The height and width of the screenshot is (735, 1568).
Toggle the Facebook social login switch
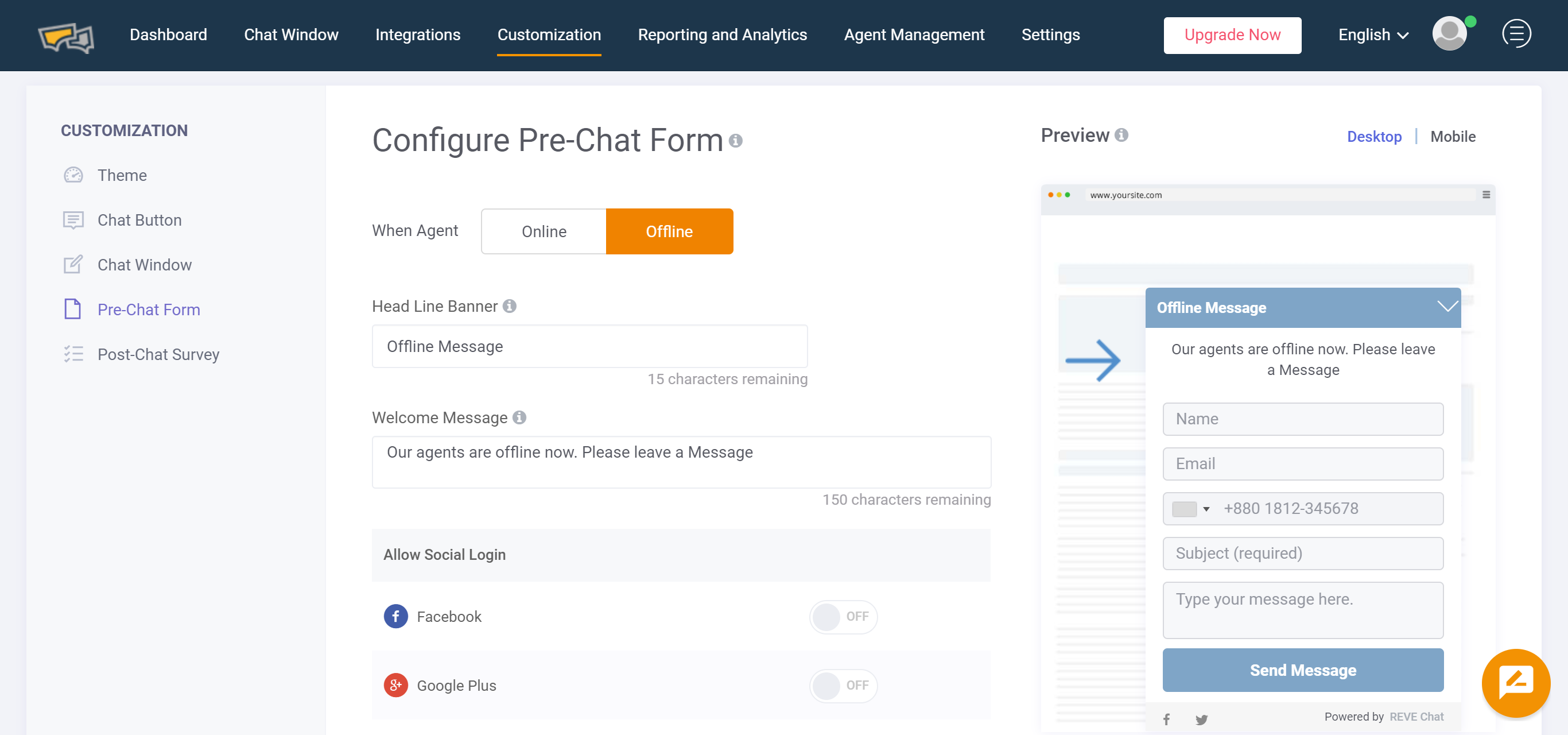(843, 616)
